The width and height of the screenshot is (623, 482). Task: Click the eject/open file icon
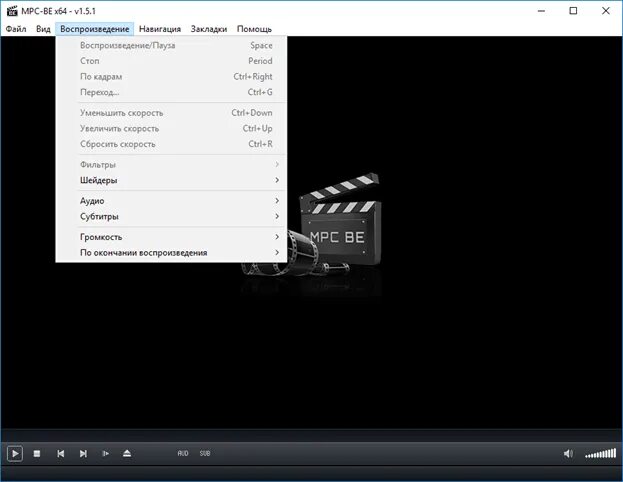coord(127,453)
